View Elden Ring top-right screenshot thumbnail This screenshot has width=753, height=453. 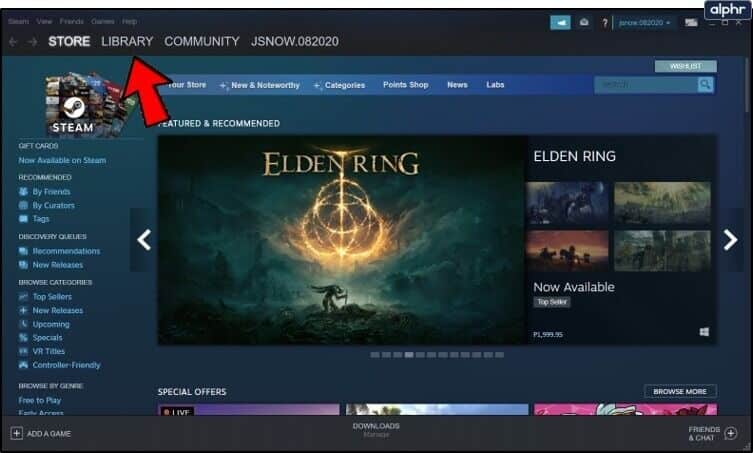[662, 203]
